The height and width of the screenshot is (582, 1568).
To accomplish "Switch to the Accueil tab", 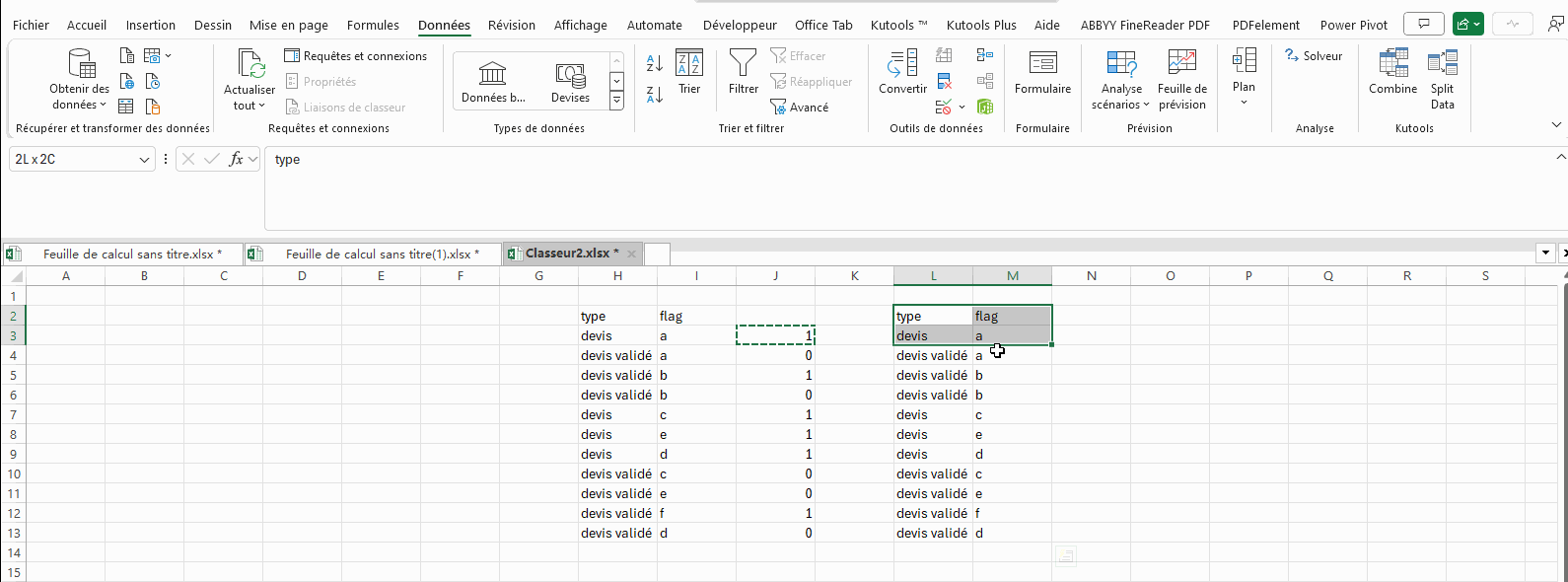I will pyautogui.click(x=87, y=25).
